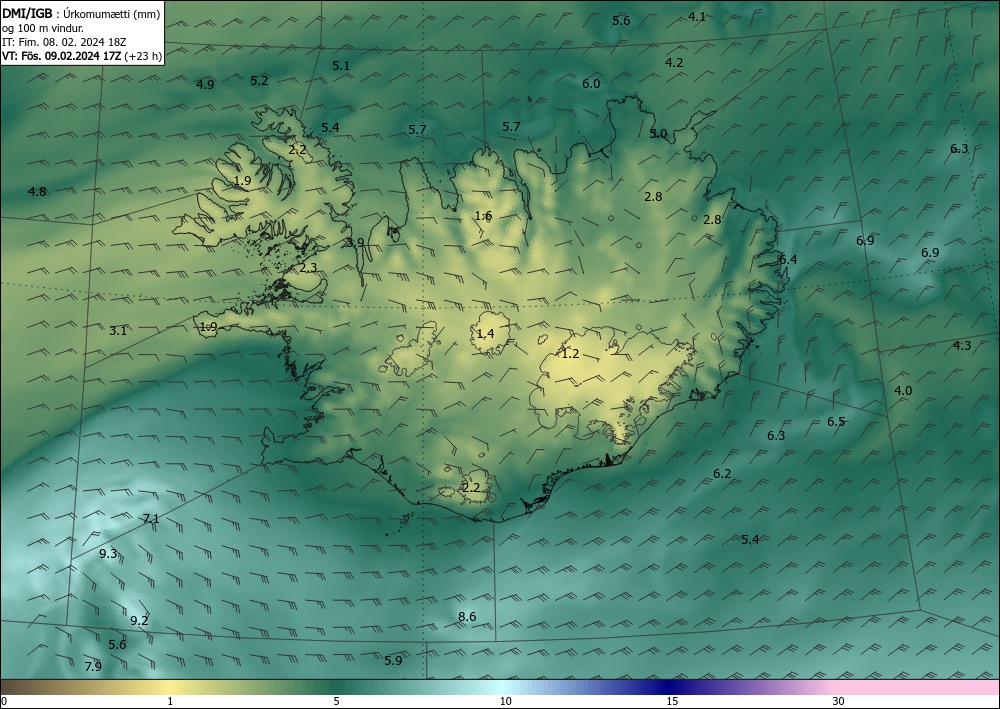Screen dimensions: 1000x709
Task: Click the 4.9 value on the map
Action: pos(205,84)
